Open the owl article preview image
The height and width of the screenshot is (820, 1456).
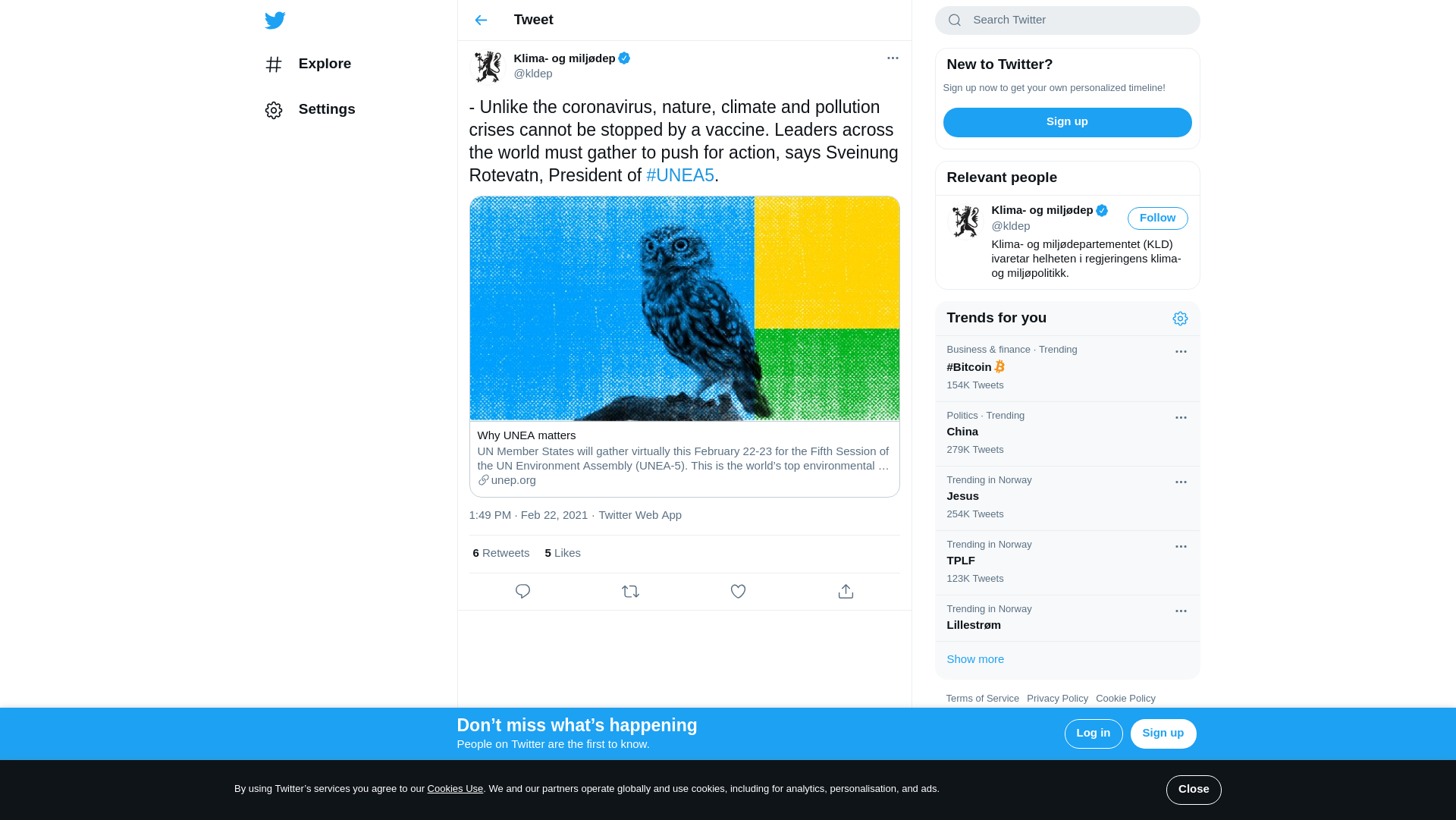point(684,309)
